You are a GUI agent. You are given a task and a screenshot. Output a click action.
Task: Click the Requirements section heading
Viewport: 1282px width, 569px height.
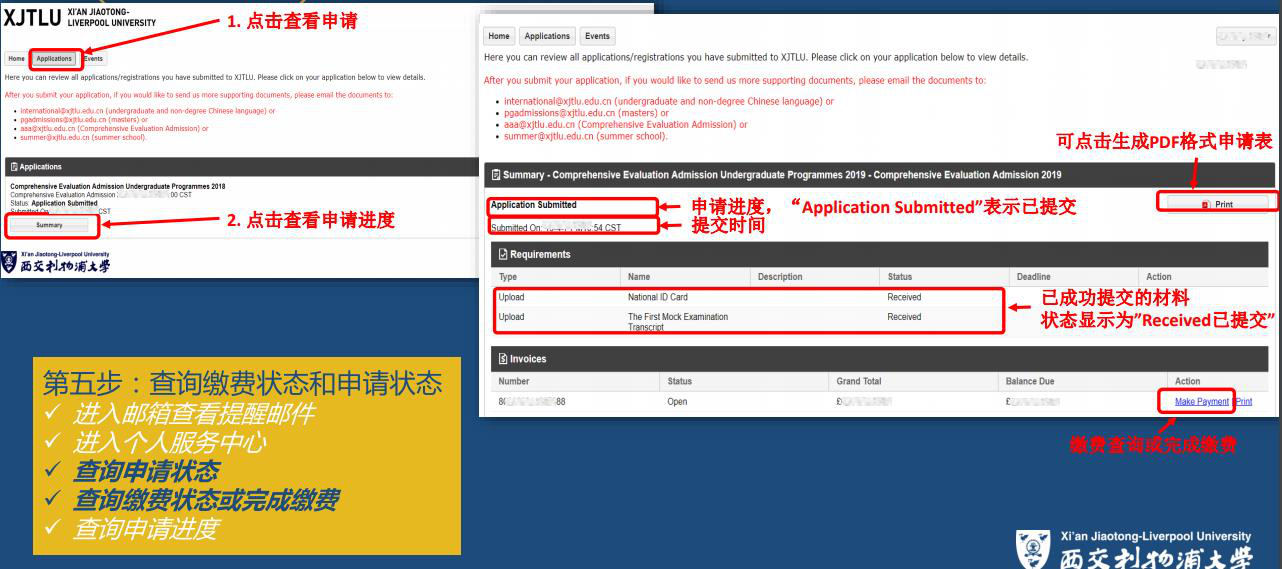(x=540, y=254)
